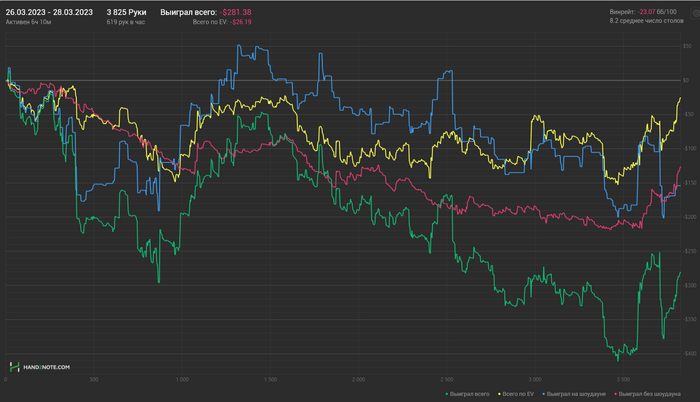Click the 2 500 mark on the X axis
Viewport: 700px width, 402px height.
[x=446, y=380]
